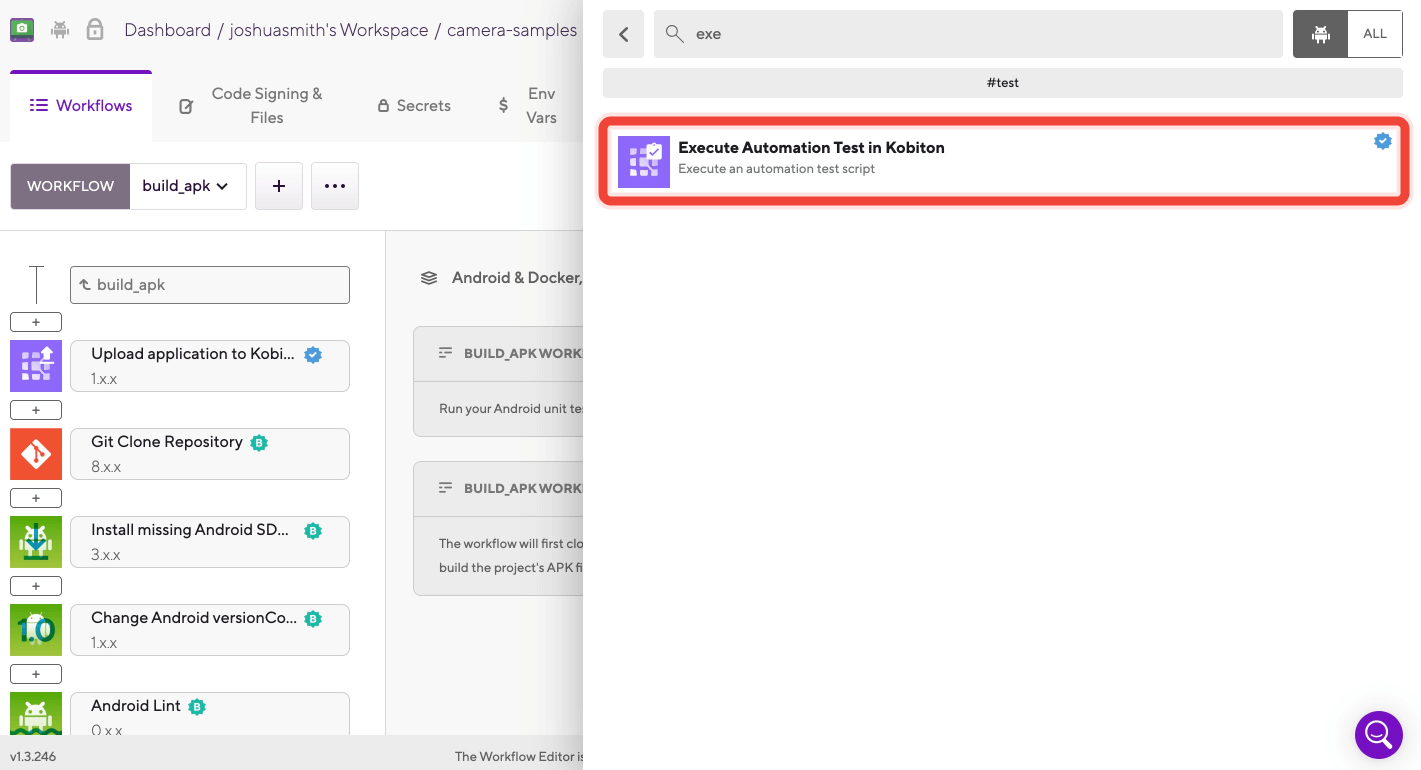The width and height of the screenshot is (1421, 770).
Task: Click Change Android versionCode step icon
Action: [x=36, y=630]
